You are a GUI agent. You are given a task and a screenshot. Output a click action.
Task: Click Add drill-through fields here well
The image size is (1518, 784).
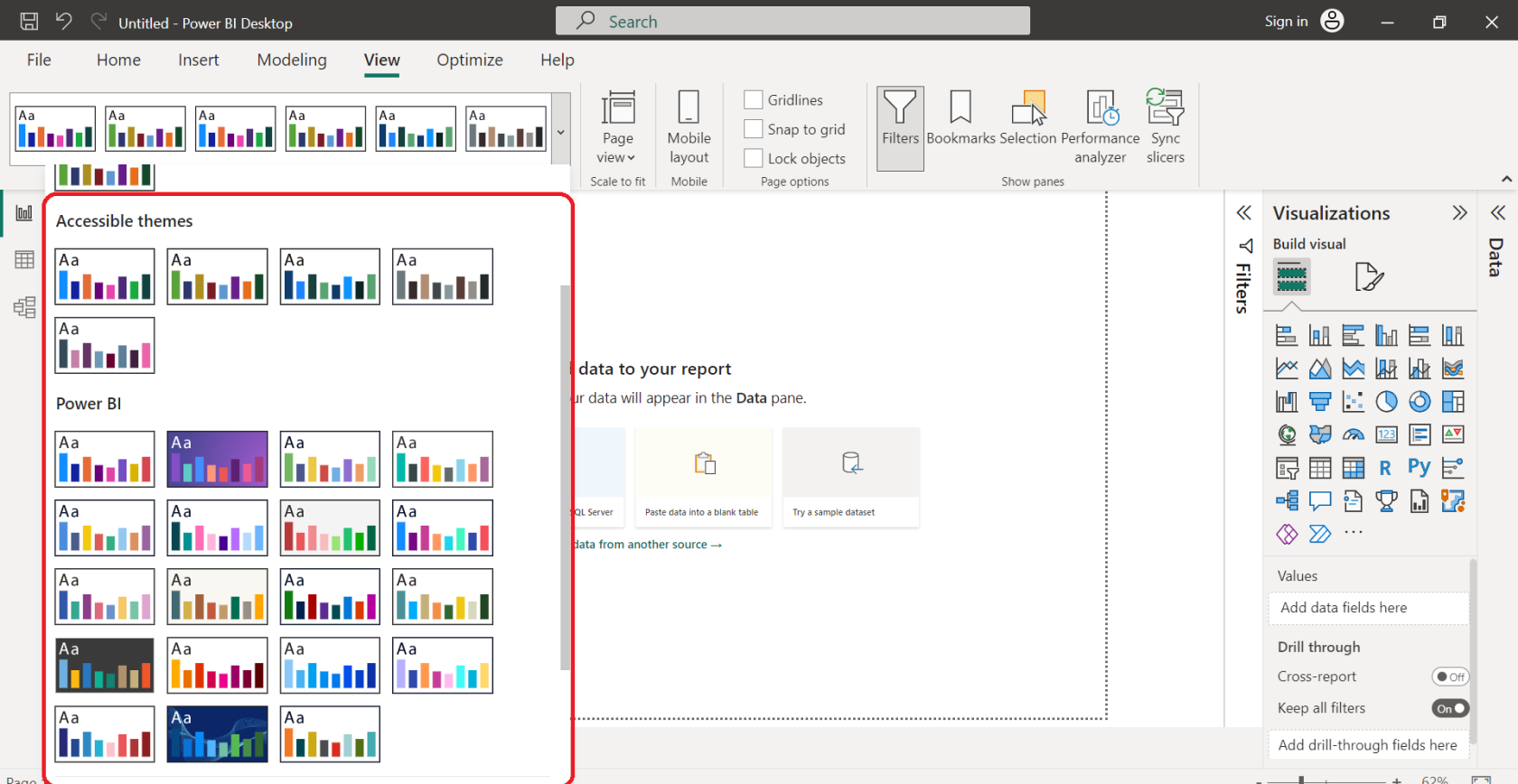[x=1368, y=745]
